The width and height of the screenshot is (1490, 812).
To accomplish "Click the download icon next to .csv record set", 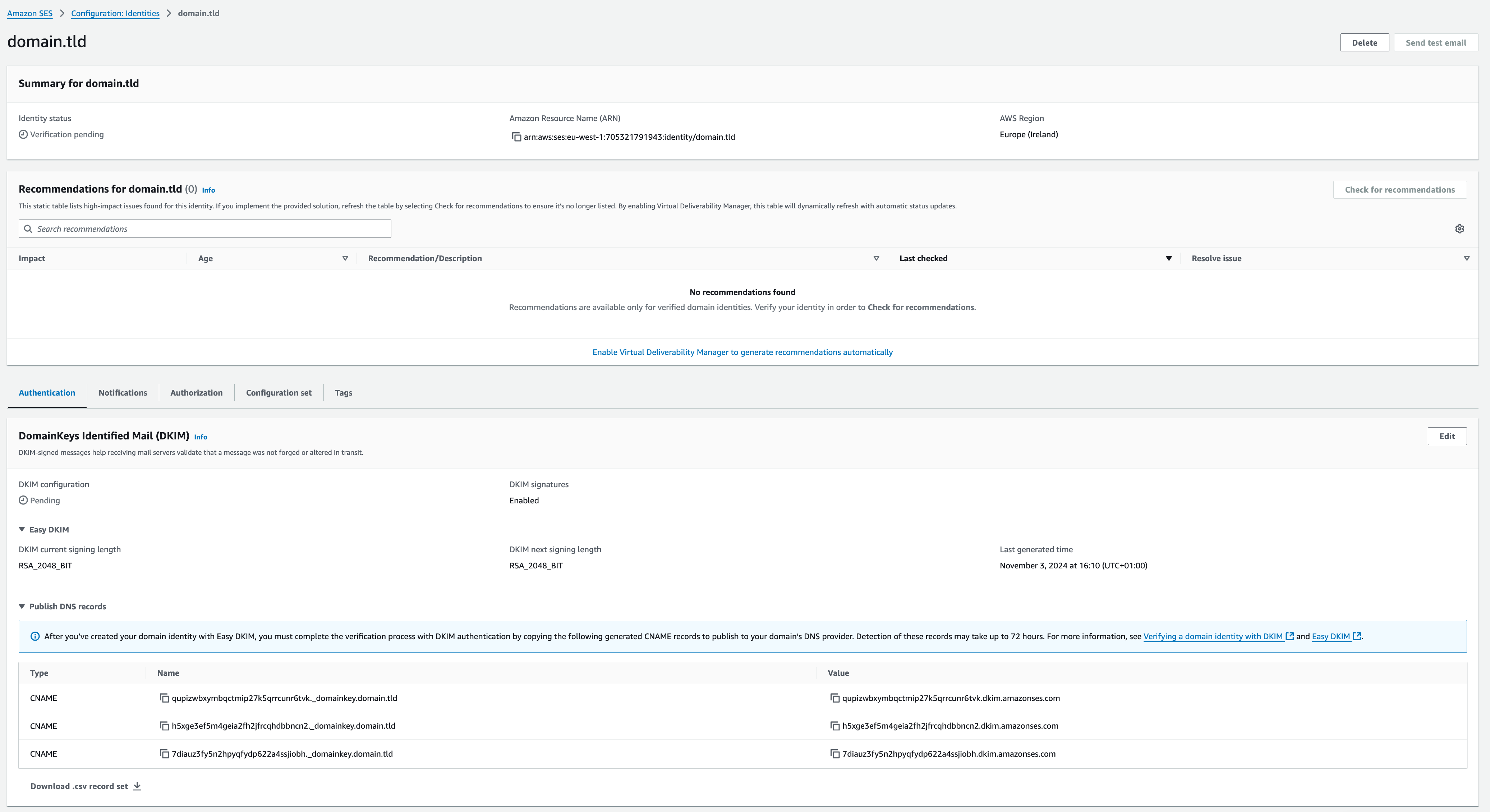I will [137, 786].
